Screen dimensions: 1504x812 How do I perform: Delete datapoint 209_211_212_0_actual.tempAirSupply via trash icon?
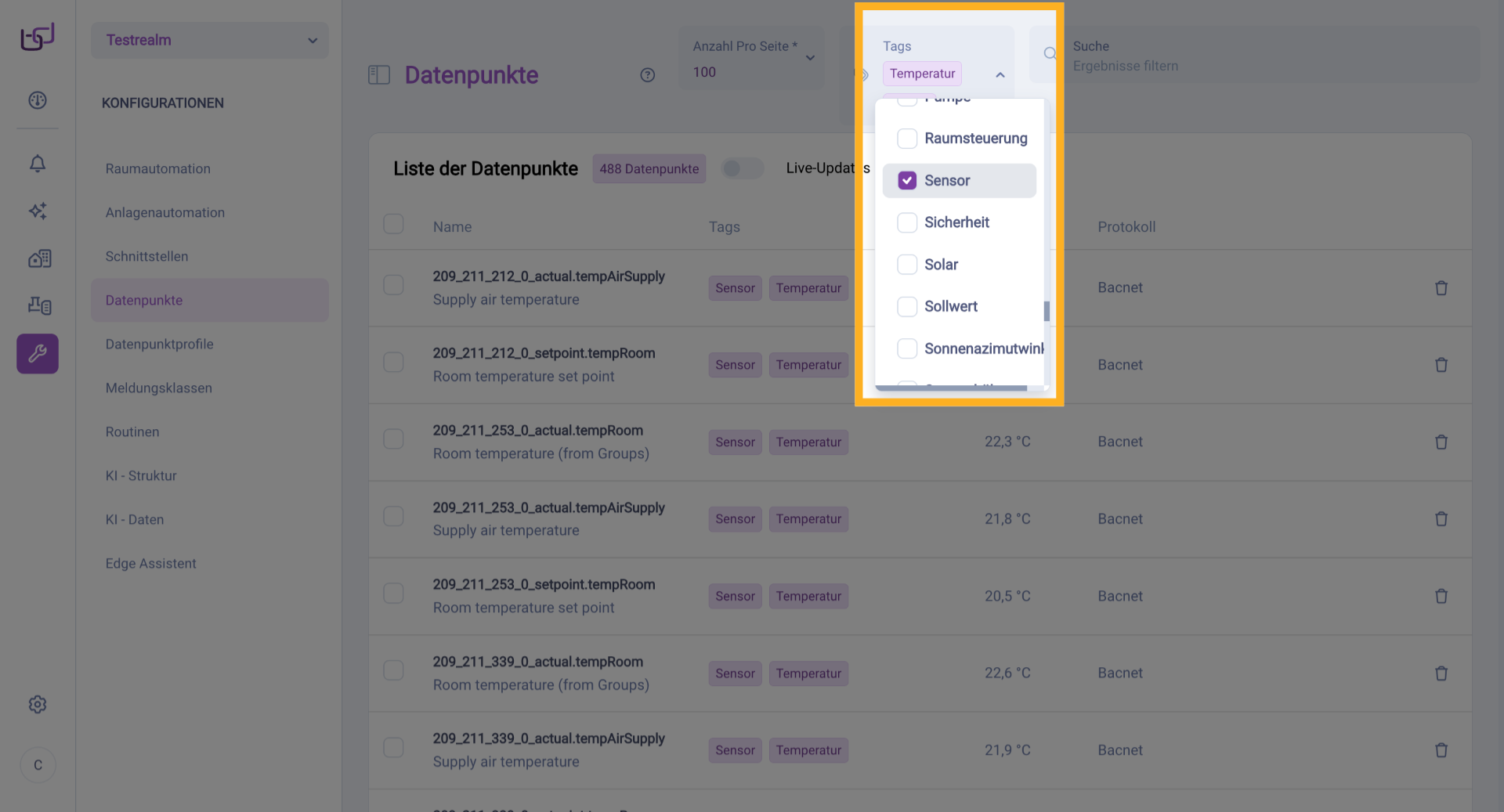[x=1442, y=288]
